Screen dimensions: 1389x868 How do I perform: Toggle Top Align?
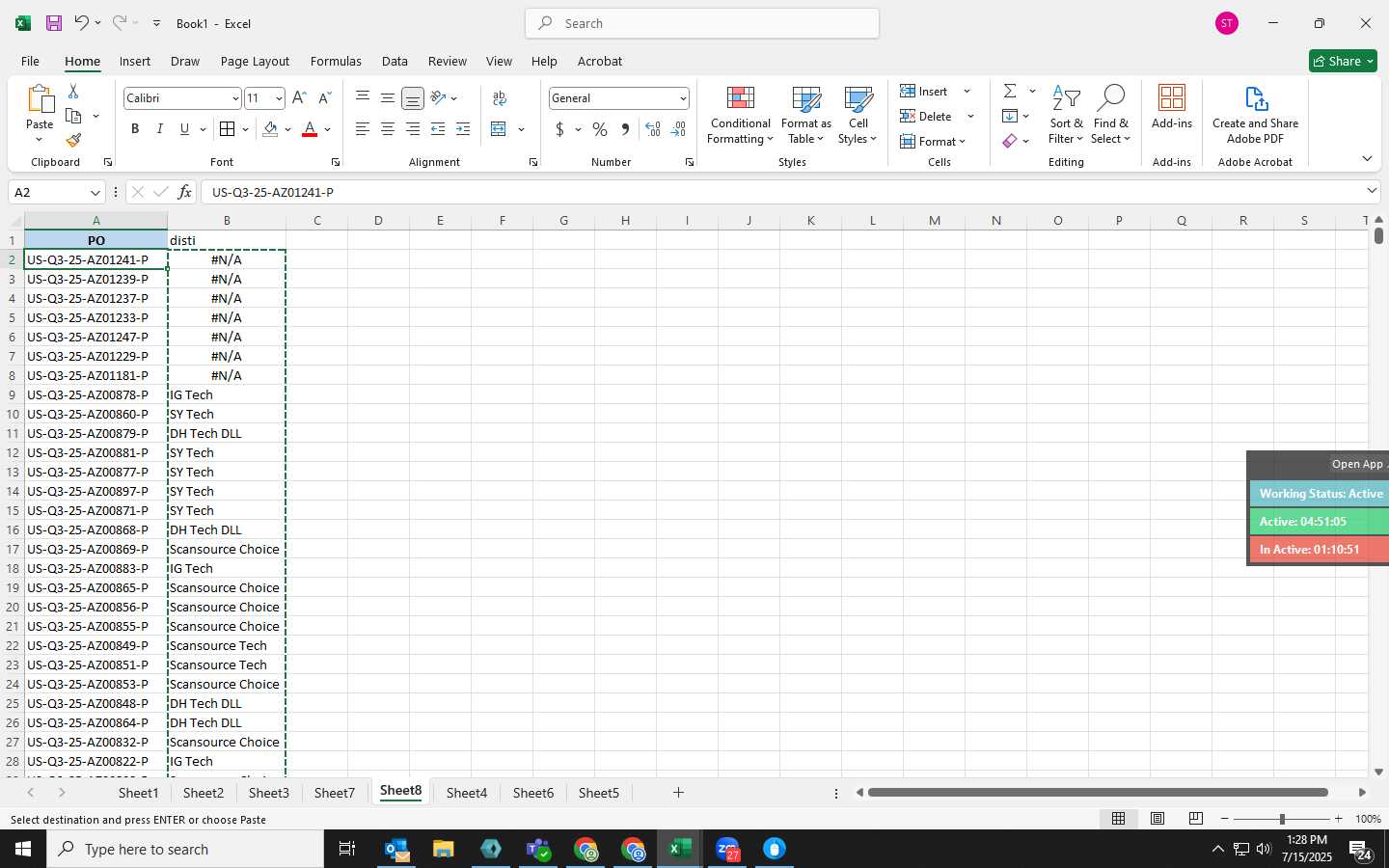(x=363, y=97)
